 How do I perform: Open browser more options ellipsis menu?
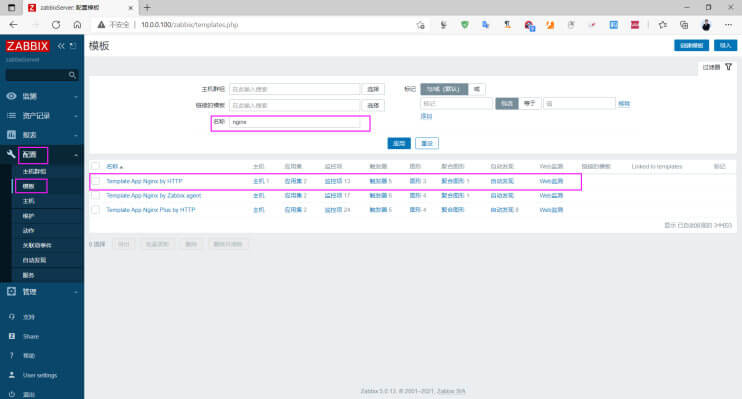(728, 25)
